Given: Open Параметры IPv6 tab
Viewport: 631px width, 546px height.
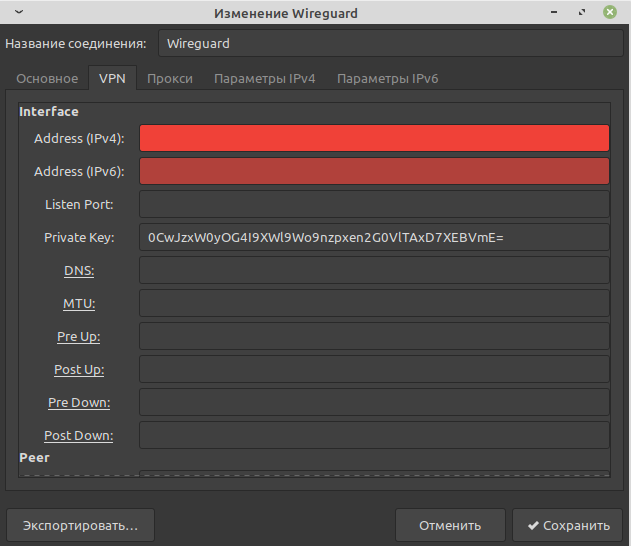Looking at the screenshot, I should [x=387, y=79].
